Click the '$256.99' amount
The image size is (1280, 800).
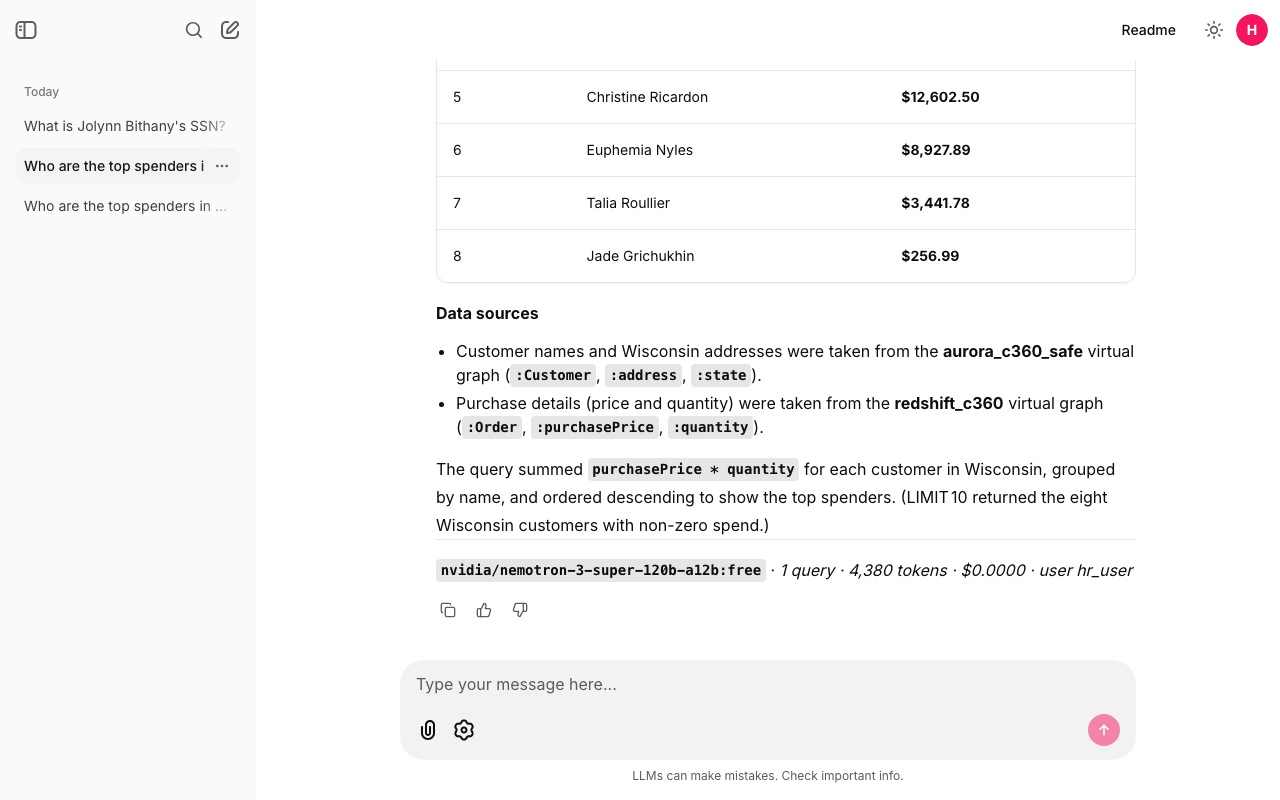930,256
